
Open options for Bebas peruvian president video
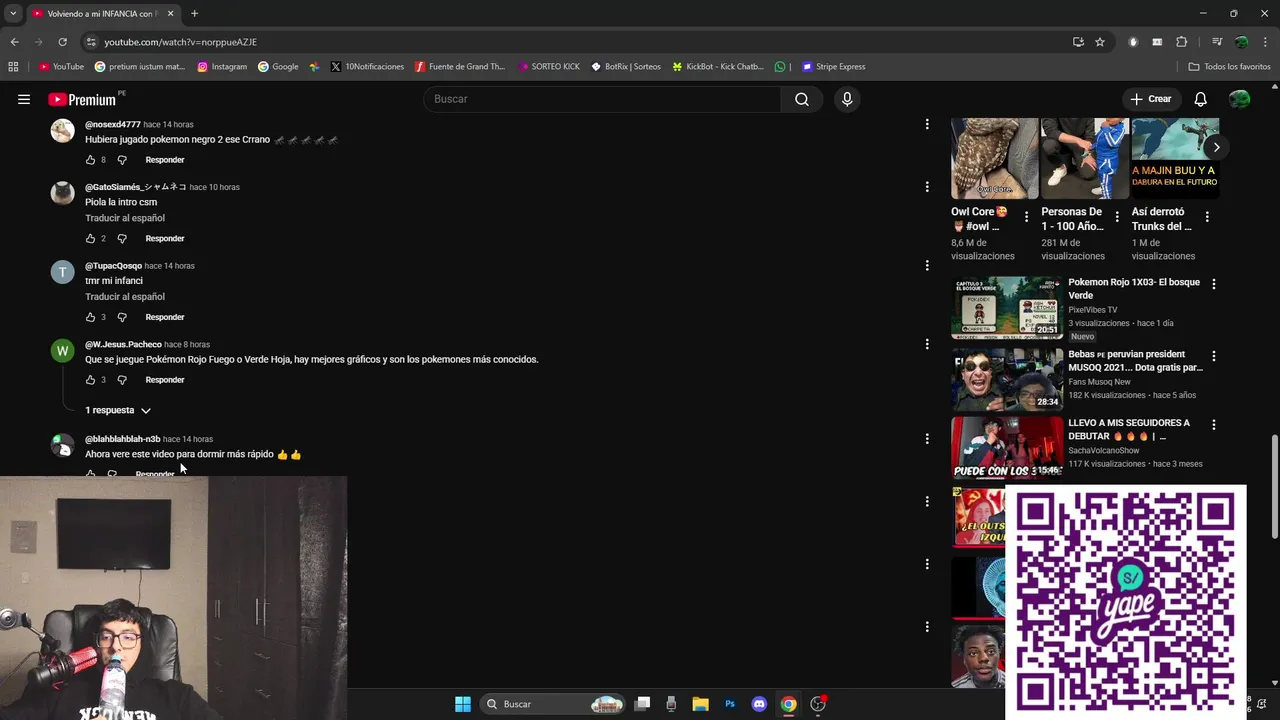click(1214, 356)
